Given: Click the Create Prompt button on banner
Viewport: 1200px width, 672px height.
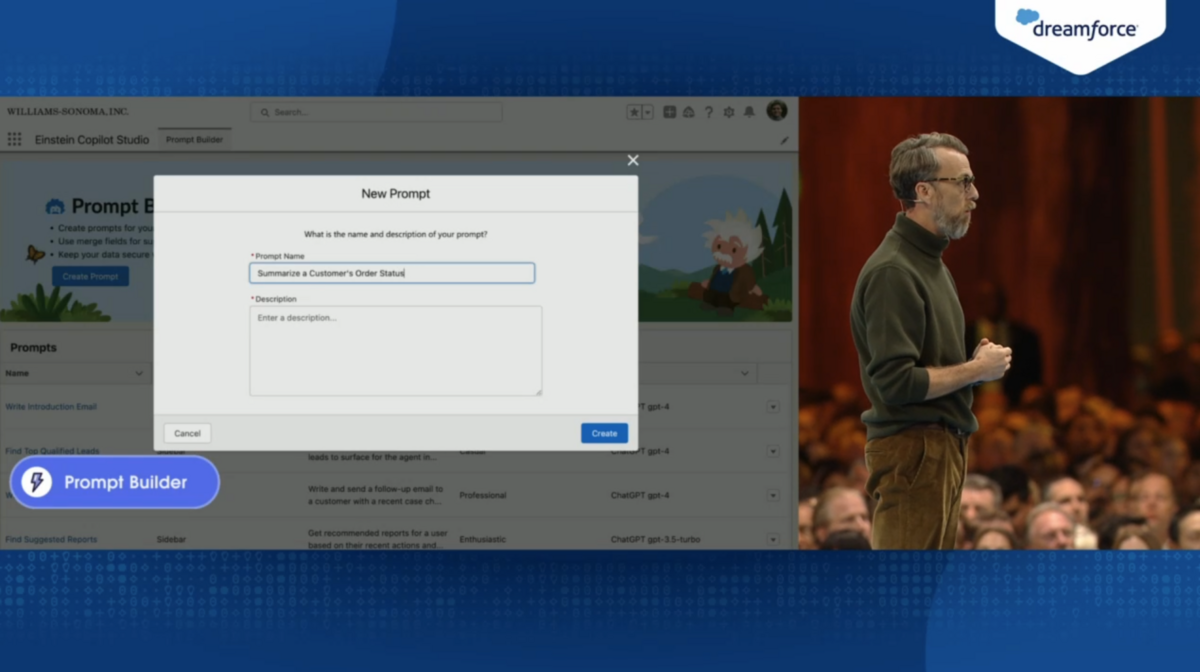Looking at the screenshot, I should [x=90, y=276].
